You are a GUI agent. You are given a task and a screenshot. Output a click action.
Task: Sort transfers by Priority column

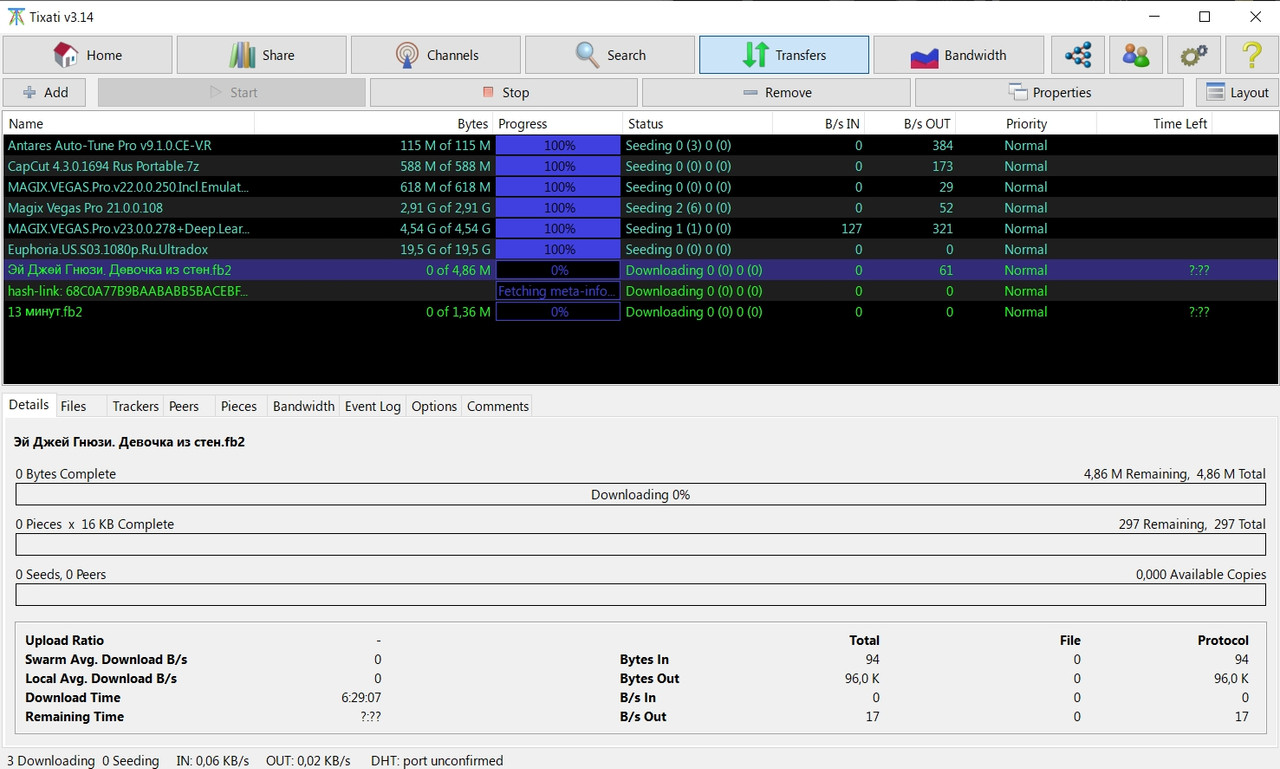click(x=1026, y=124)
